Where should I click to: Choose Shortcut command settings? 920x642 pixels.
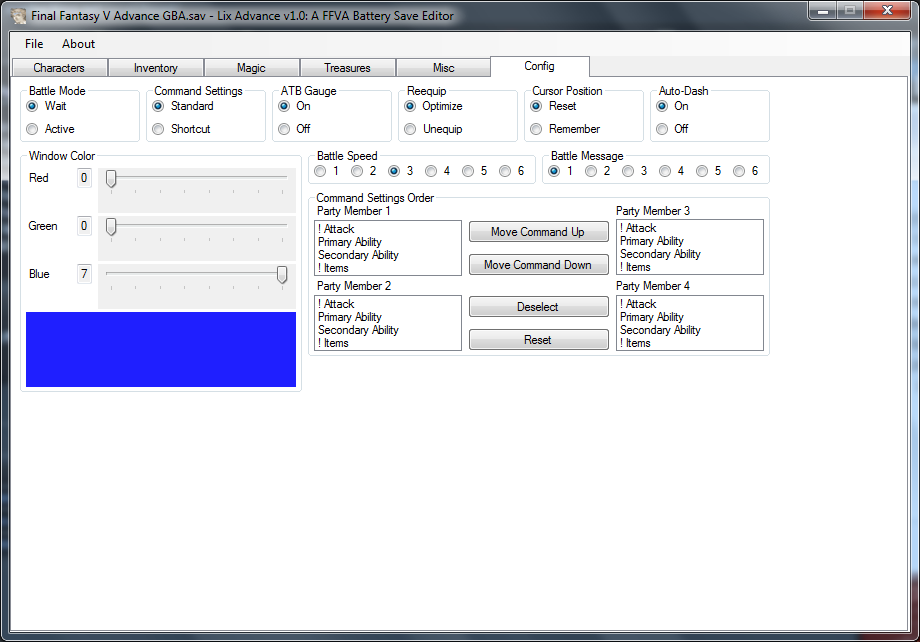[x=181, y=129]
